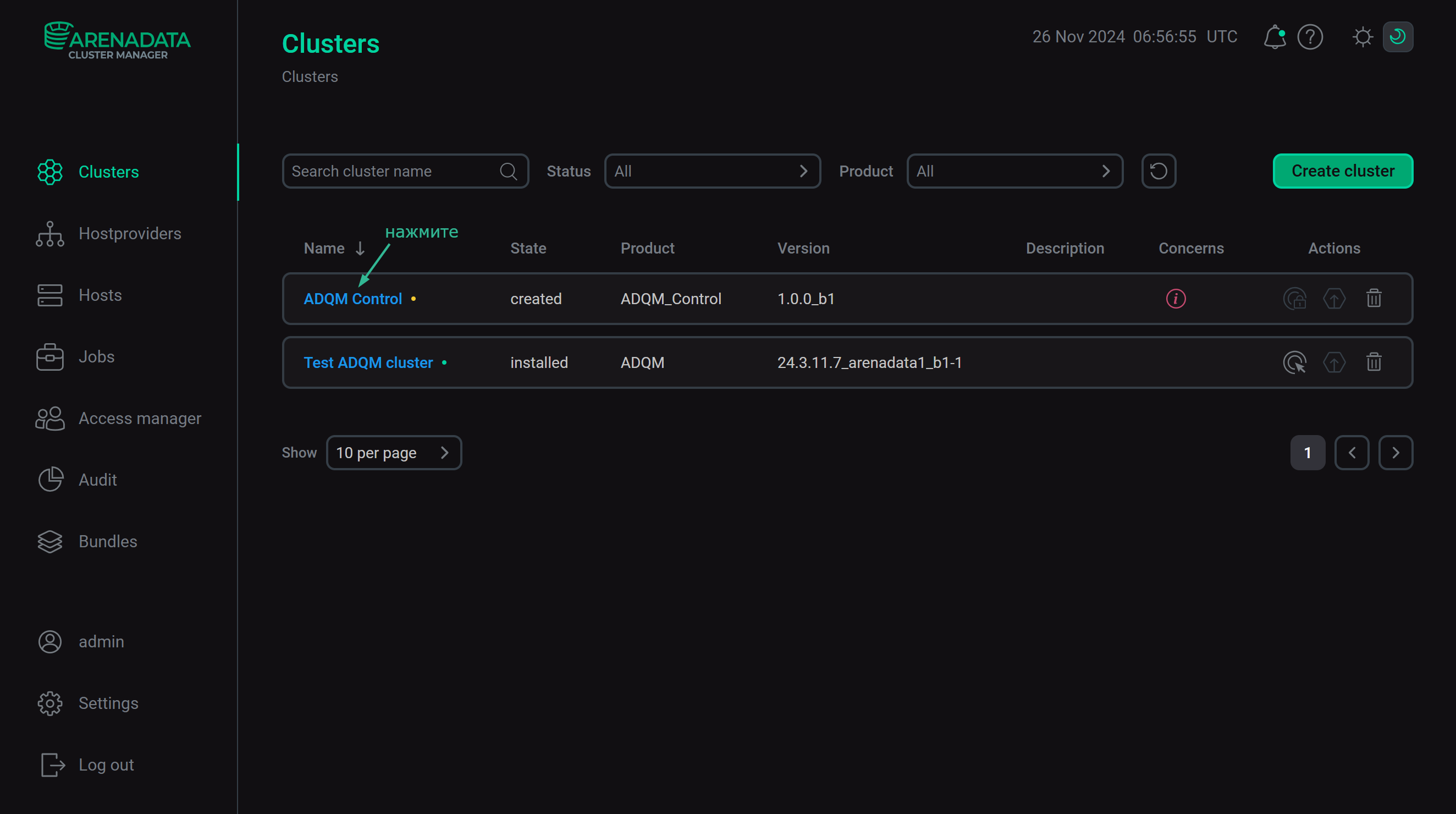Switch to light theme sun toggle
Viewport: 1456px width, 814px height.
point(1362,37)
